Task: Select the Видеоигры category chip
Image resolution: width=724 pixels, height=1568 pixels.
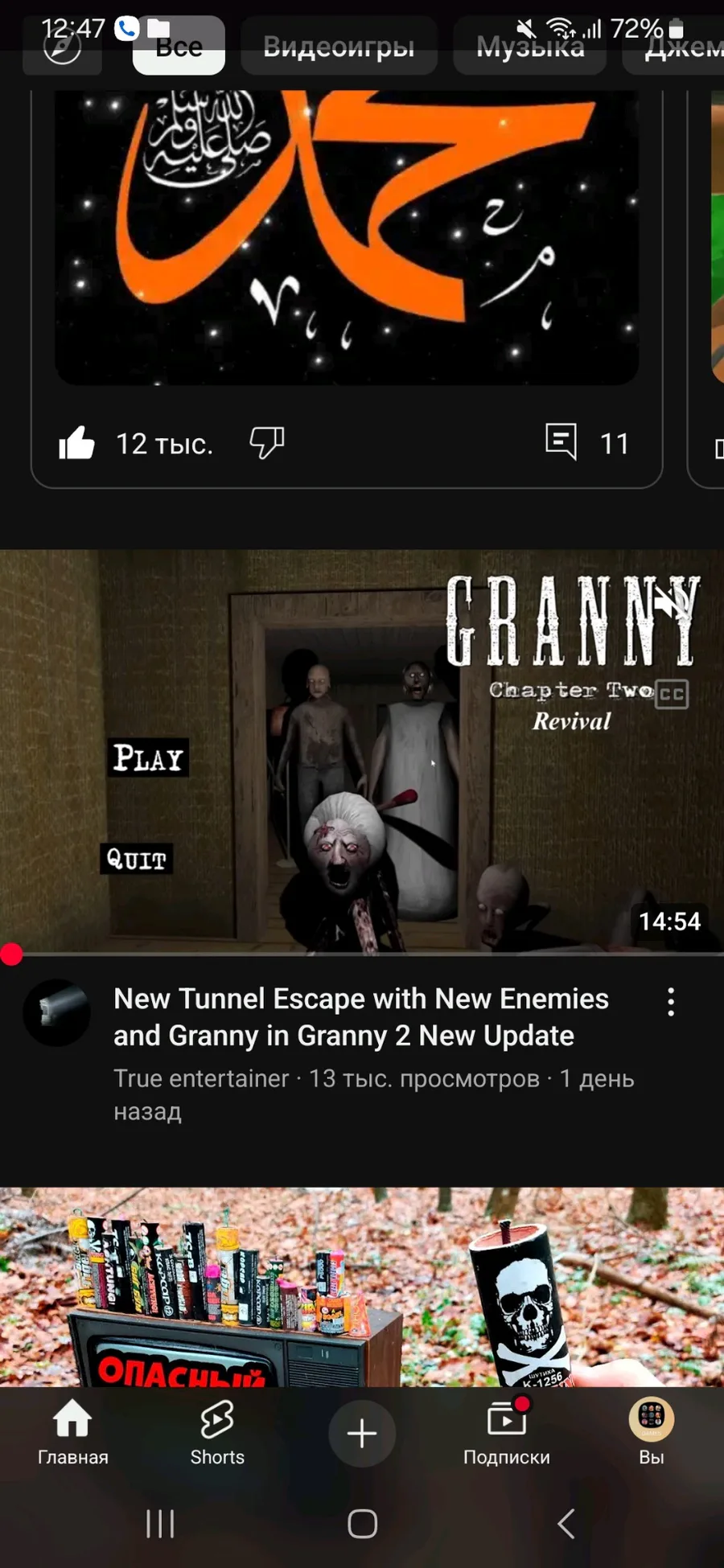Action: coord(339,47)
